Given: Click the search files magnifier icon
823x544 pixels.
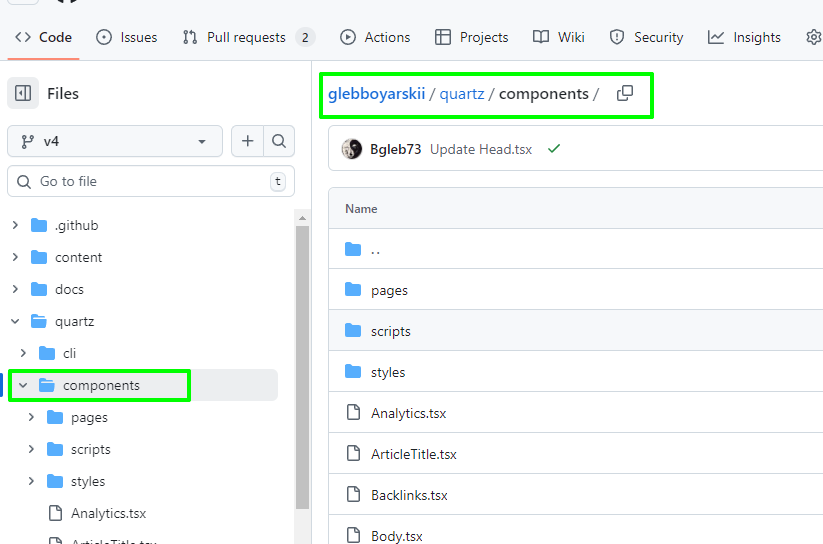Looking at the screenshot, I should tap(279, 141).
